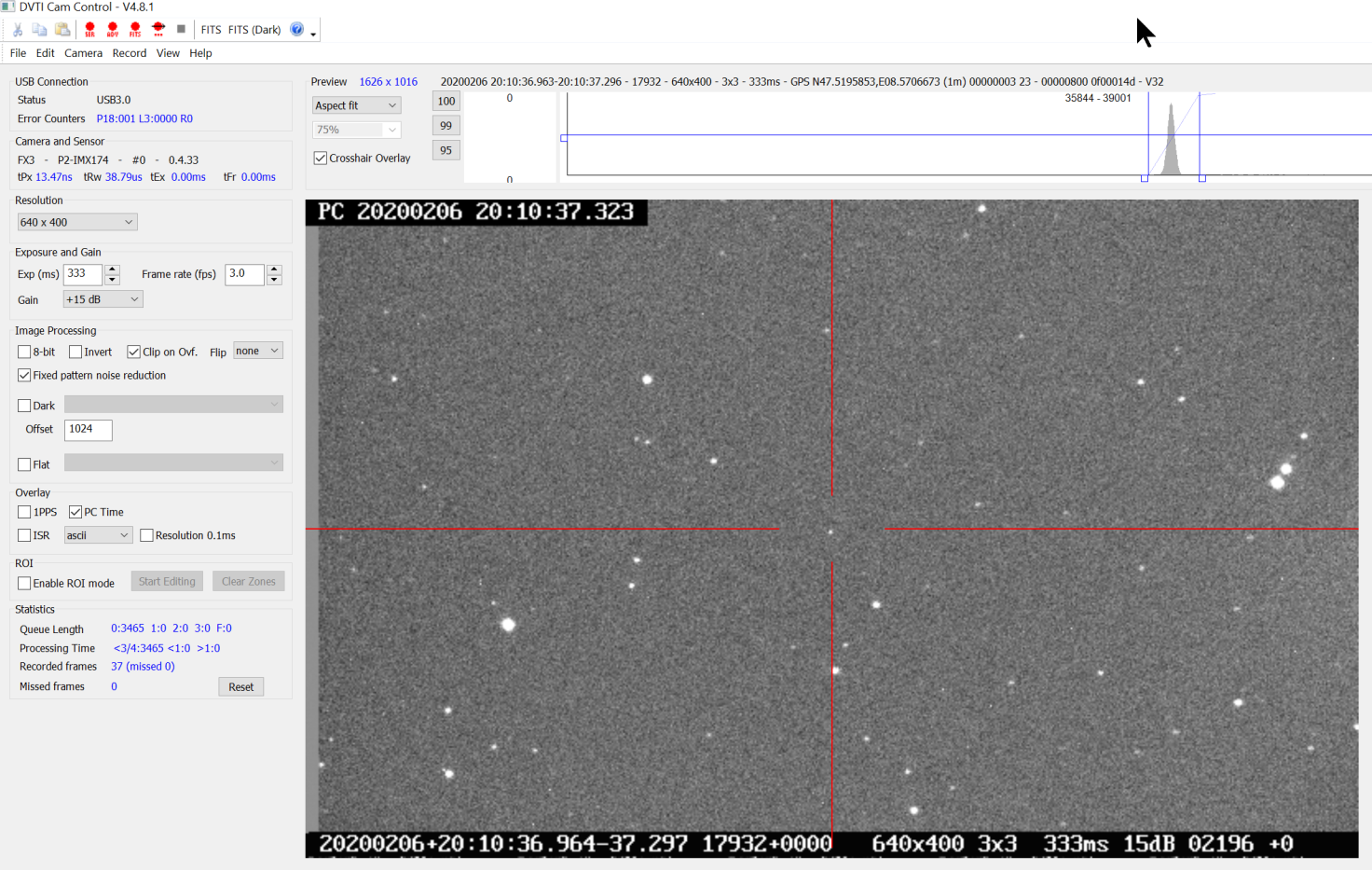Image resolution: width=1372 pixels, height=870 pixels.
Task: Open help via blue question mark icon
Action: [296, 29]
